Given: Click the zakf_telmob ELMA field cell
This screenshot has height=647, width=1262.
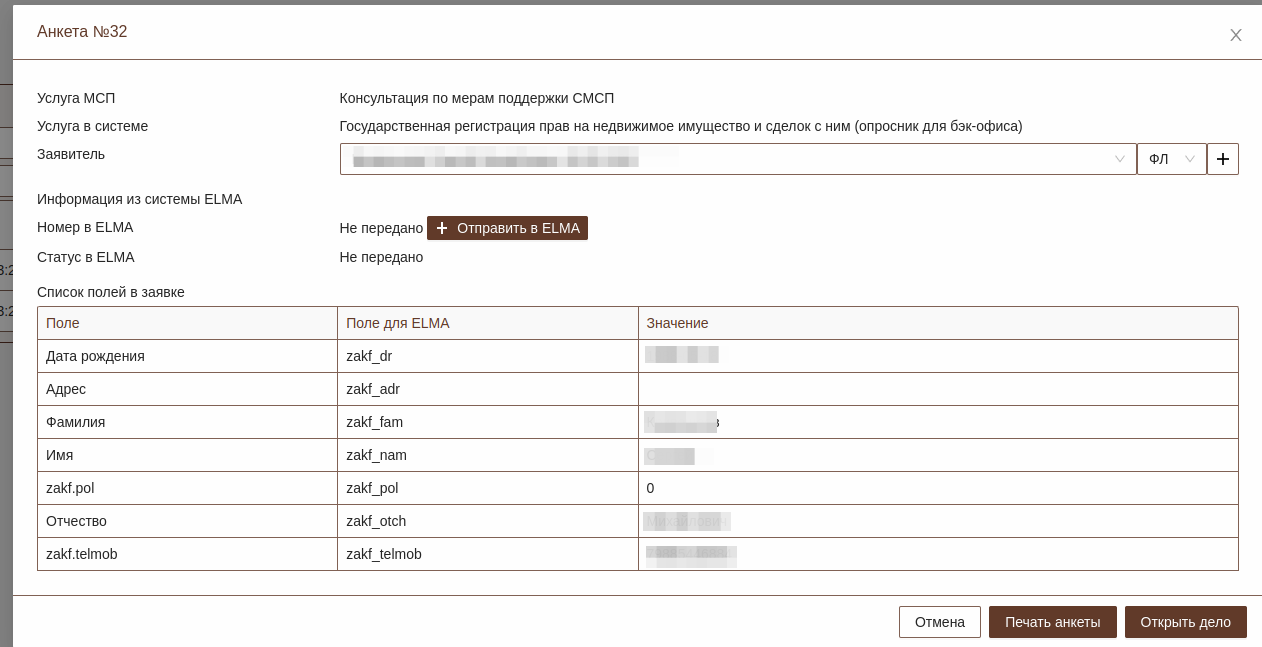Looking at the screenshot, I should (383, 554).
